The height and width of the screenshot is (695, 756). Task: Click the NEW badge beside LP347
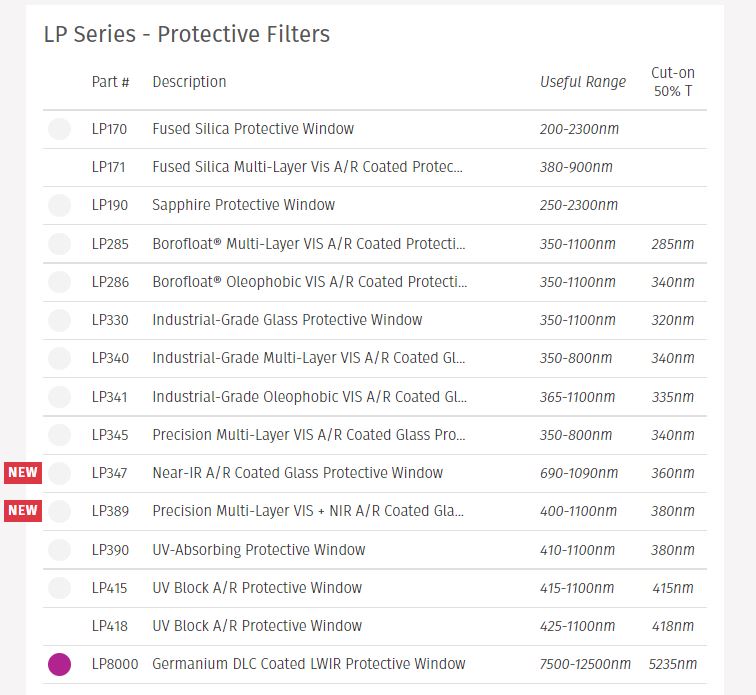(23, 473)
